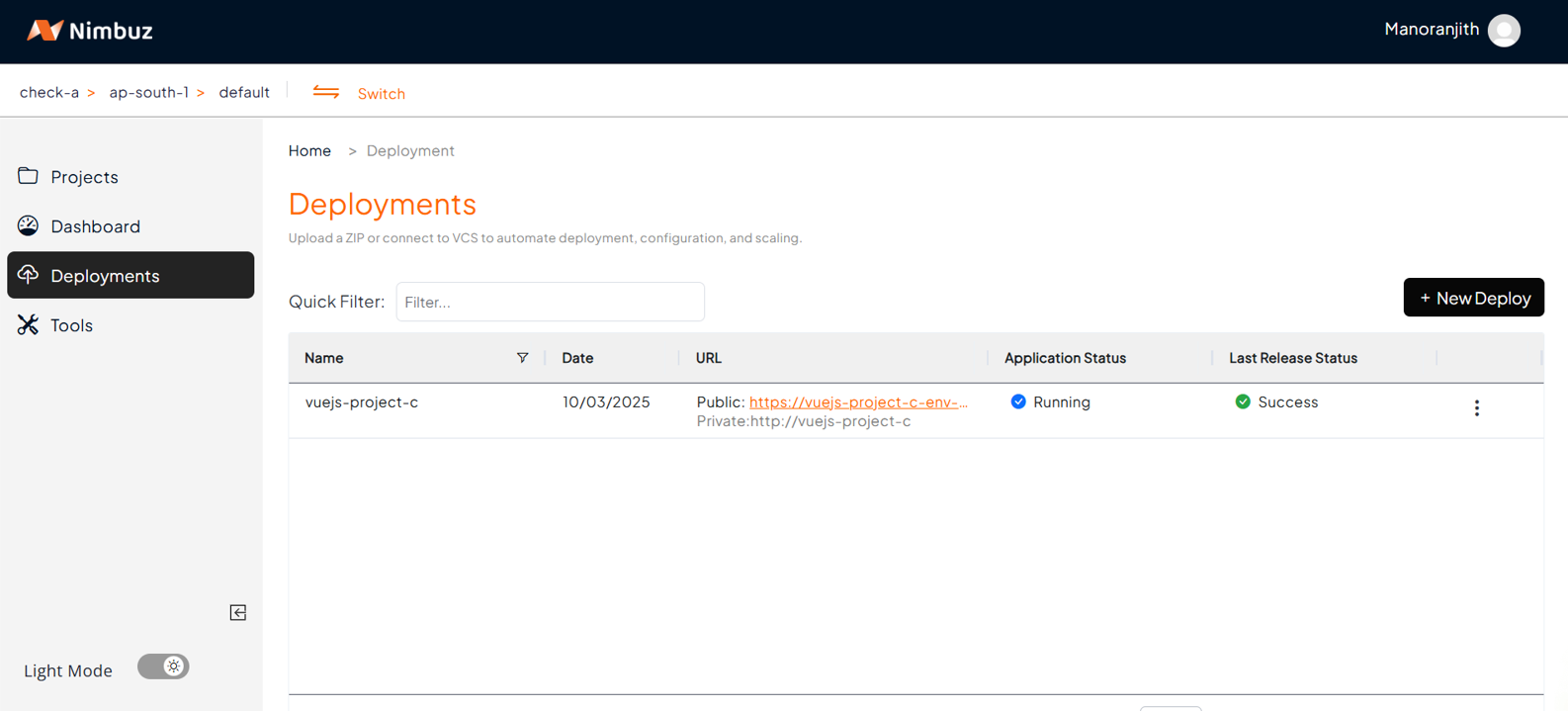
Task: Click the New Deploy button
Action: (1473, 298)
